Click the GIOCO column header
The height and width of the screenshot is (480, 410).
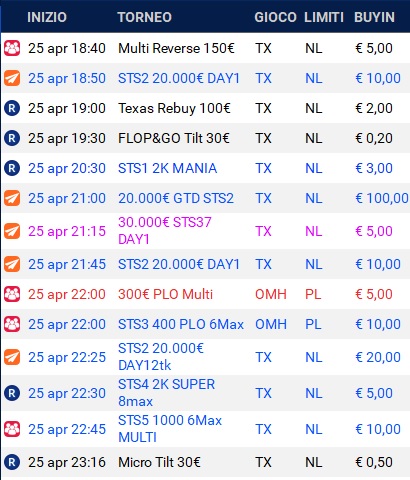pos(275,17)
